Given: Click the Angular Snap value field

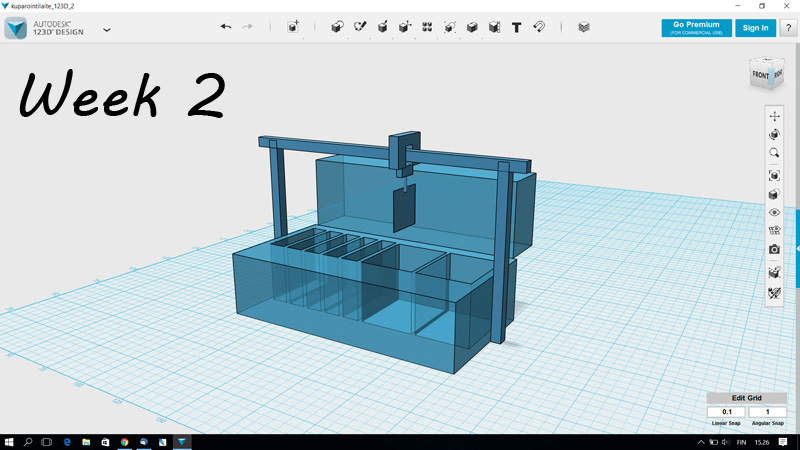Looking at the screenshot, I should pyautogui.click(x=767, y=412).
